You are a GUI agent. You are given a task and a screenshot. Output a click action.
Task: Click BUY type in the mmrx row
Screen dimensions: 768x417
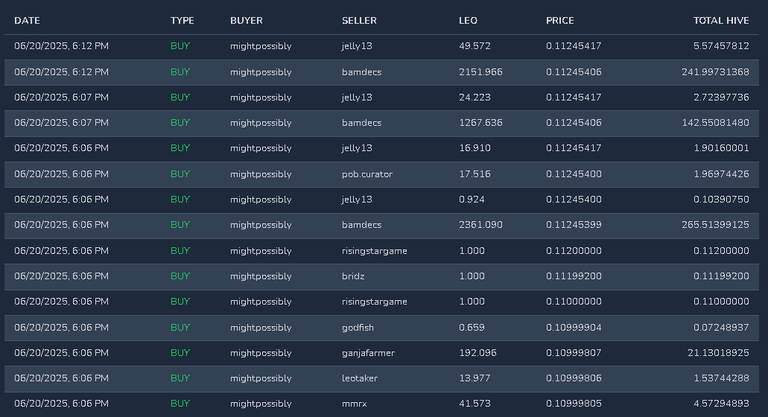click(180, 404)
